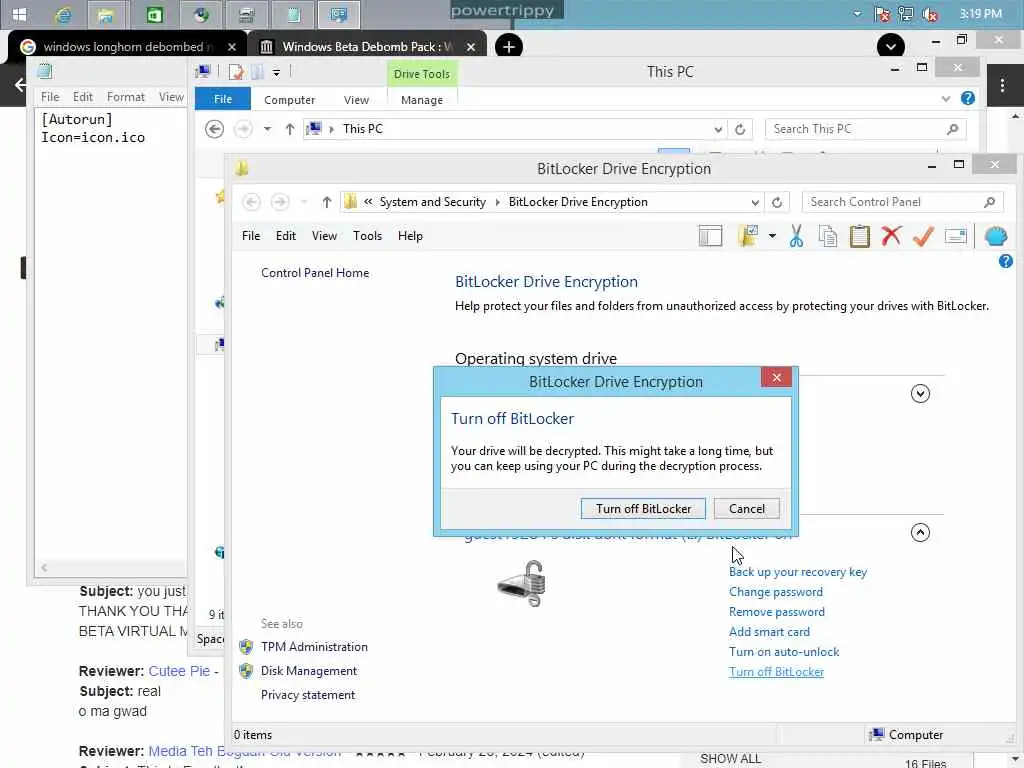Open recent locations dropdown in This PC
Image resolution: width=1024 pixels, height=768 pixels.
(267, 129)
